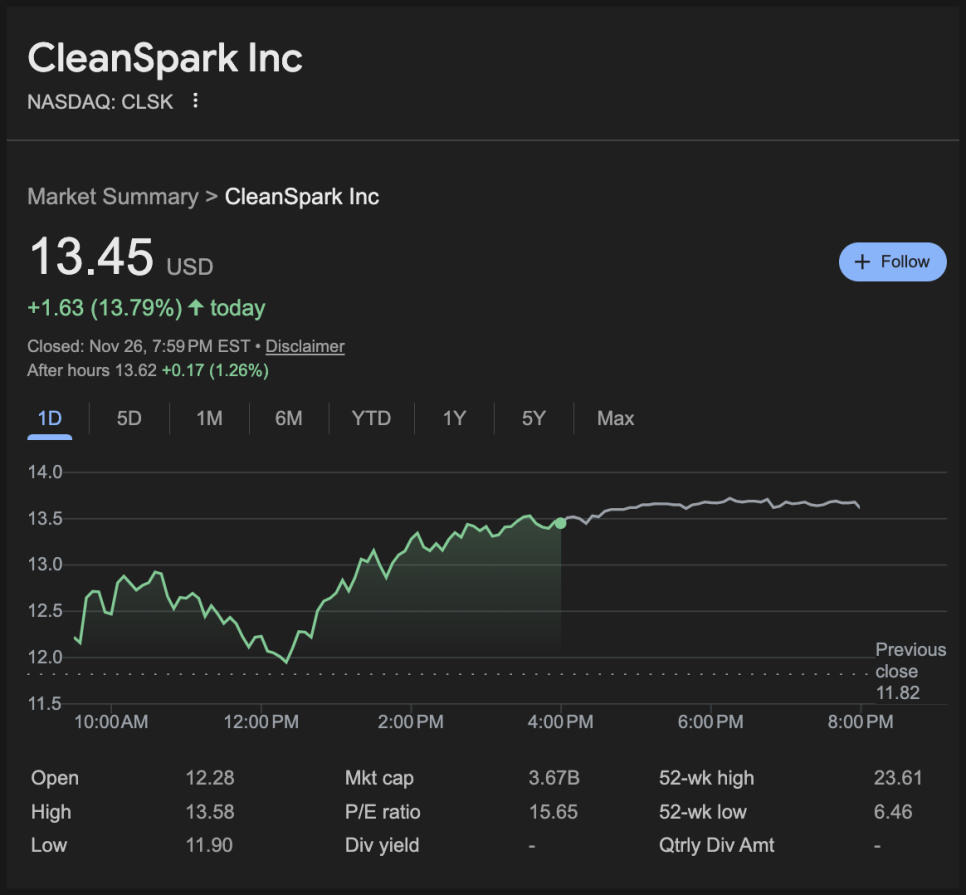
Task: Open the Disclaimer link
Action: (305, 347)
